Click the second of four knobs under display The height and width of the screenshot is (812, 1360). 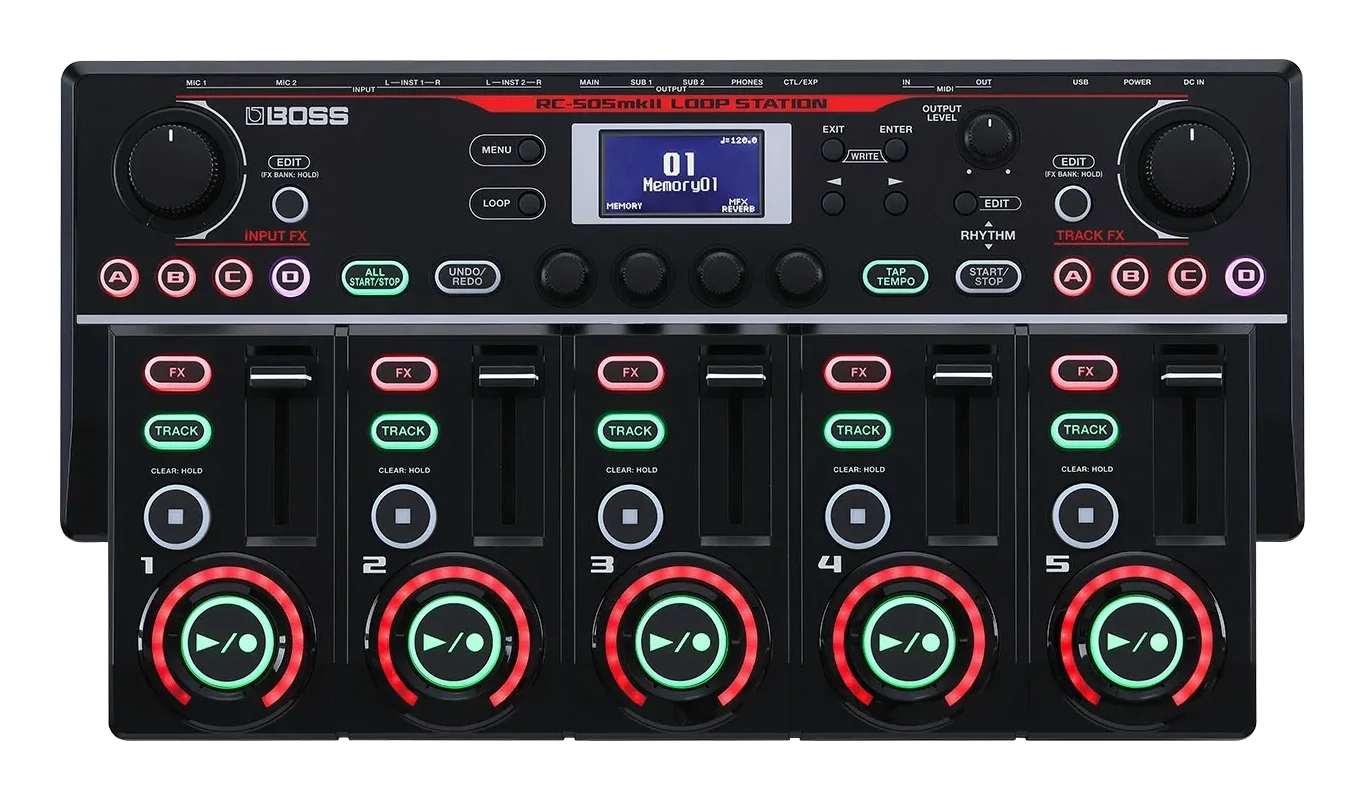[642, 275]
